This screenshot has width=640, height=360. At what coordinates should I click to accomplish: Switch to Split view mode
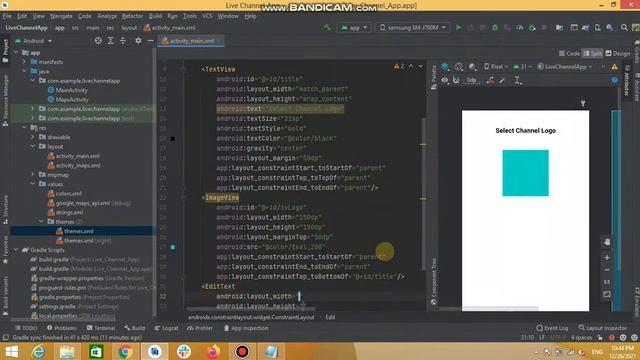pyautogui.click(x=592, y=53)
